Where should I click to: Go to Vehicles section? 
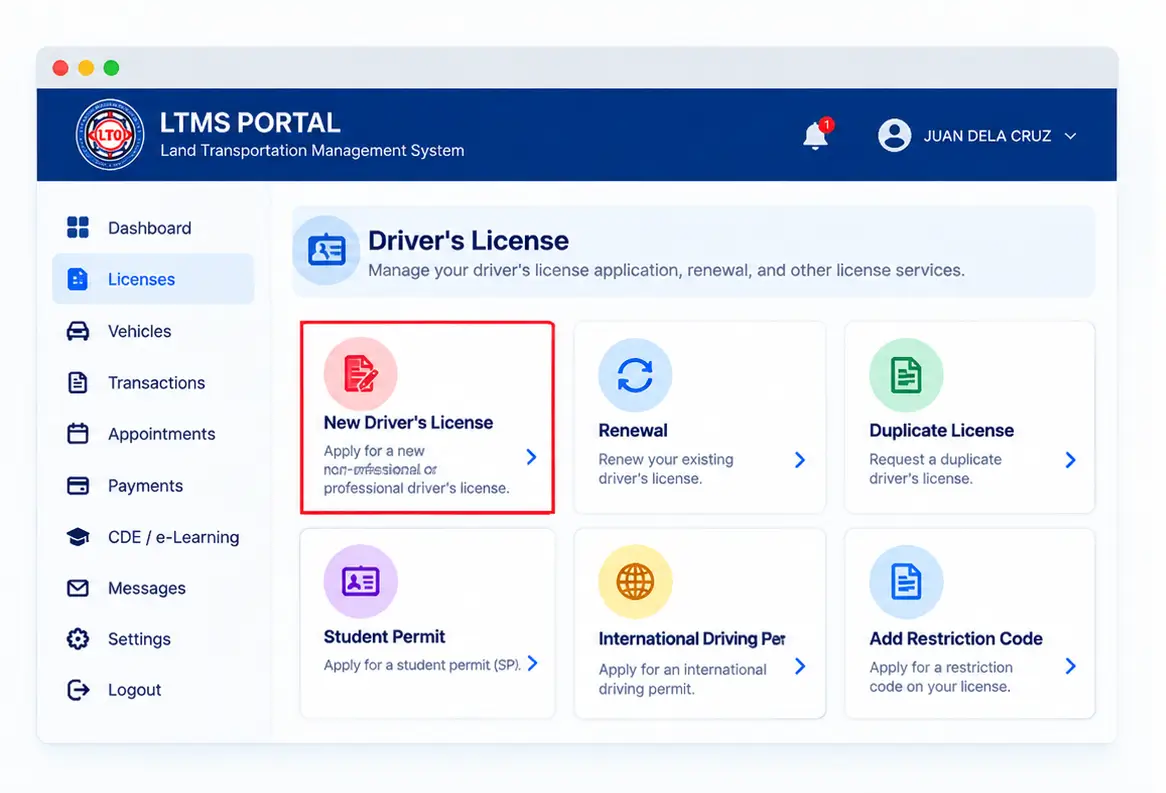tap(140, 331)
